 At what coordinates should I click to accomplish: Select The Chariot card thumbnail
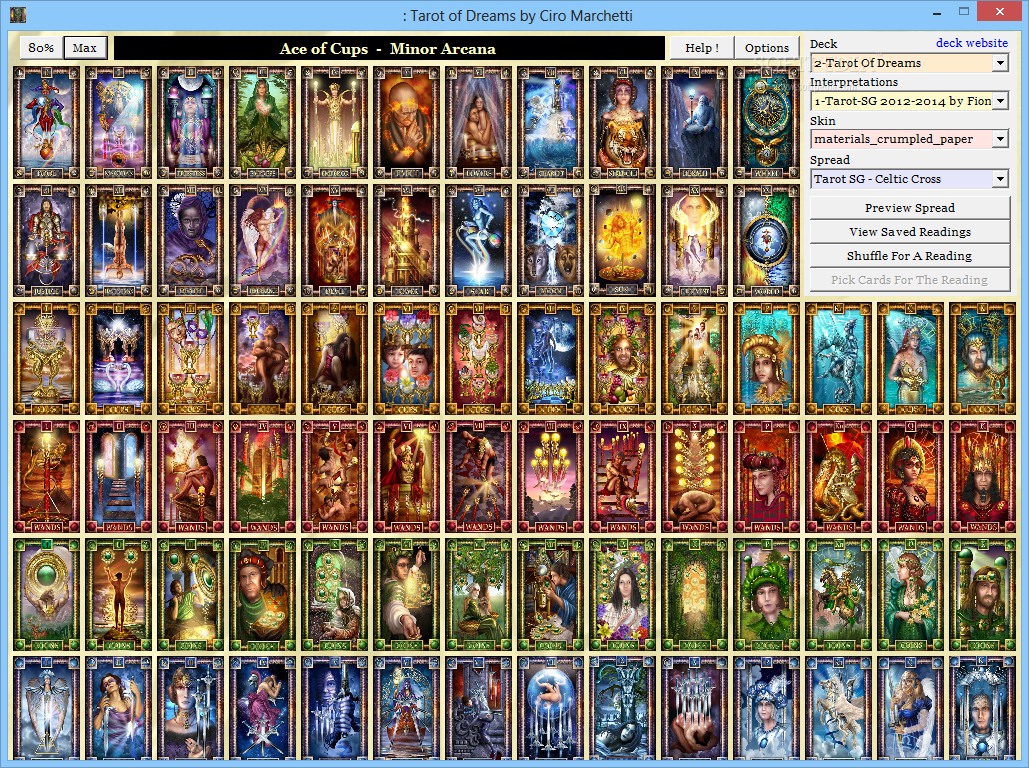(x=551, y=122)
